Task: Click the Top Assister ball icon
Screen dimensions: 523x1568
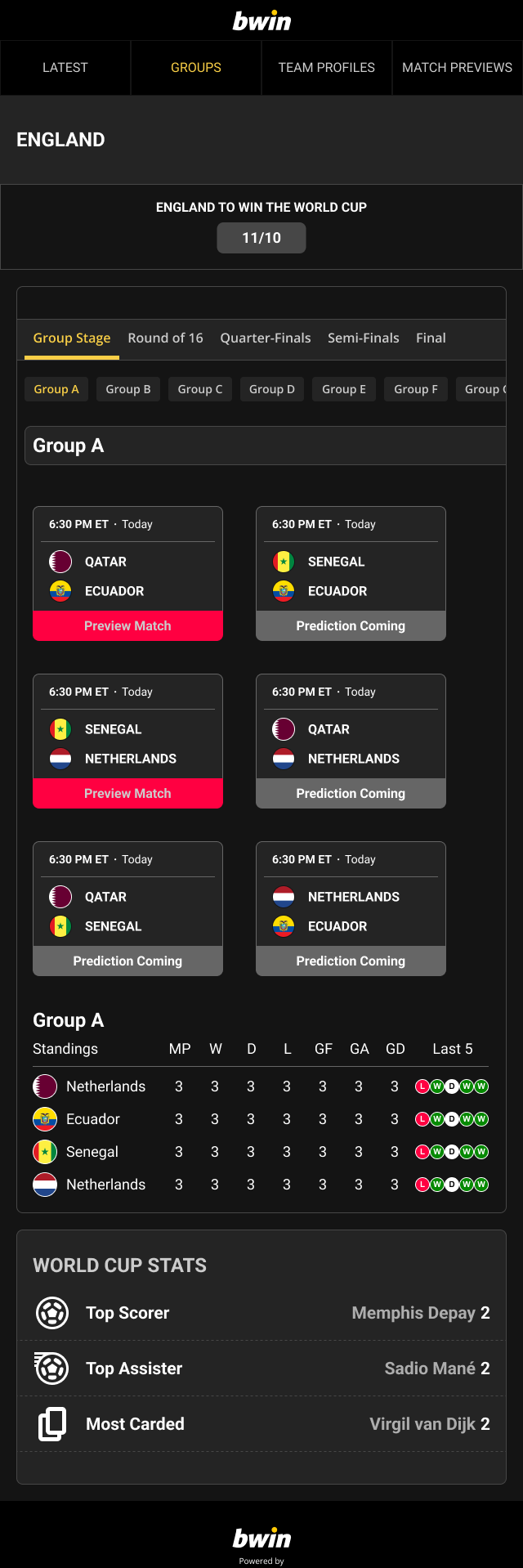Action: 51,1369
